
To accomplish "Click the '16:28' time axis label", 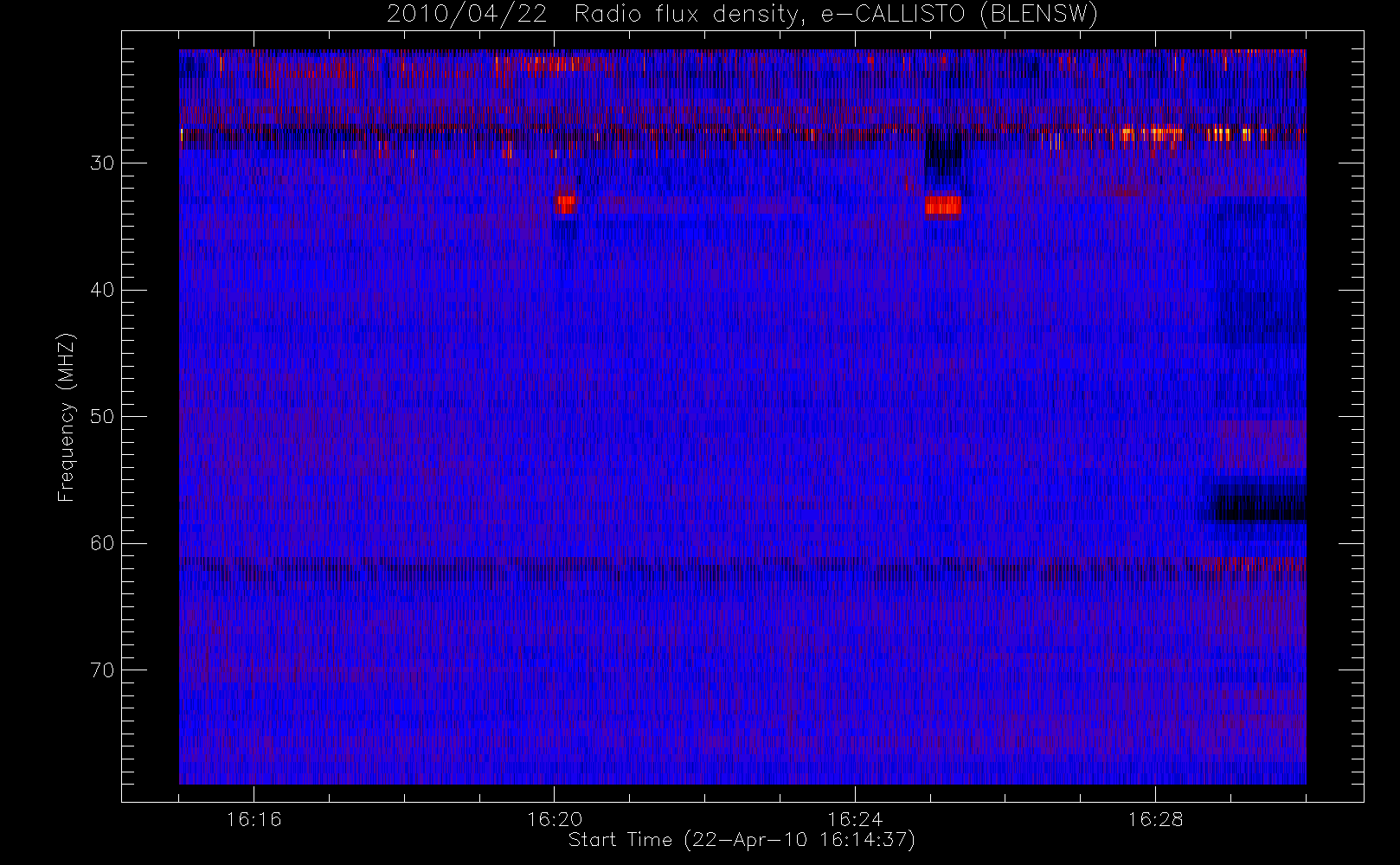I will click(1155, 819).
